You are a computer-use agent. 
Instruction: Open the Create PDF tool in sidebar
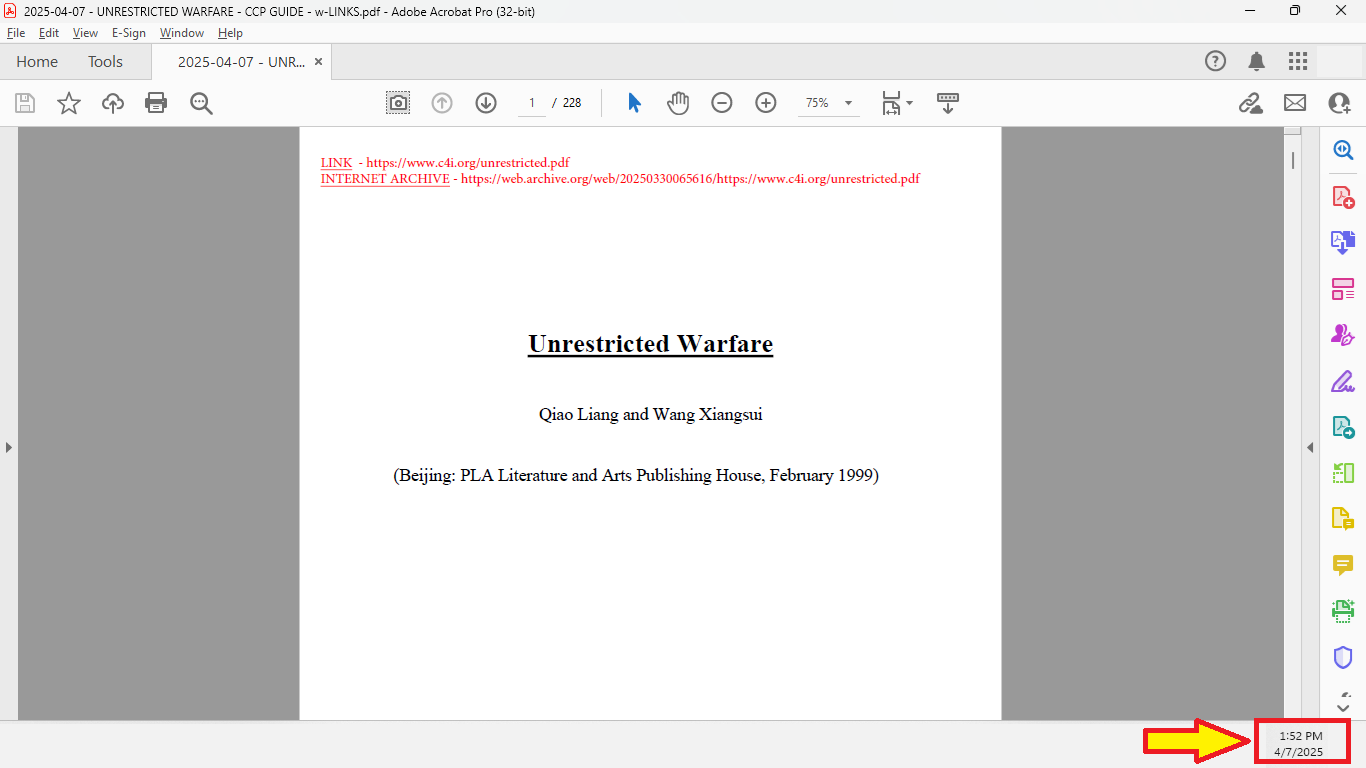1343,197
